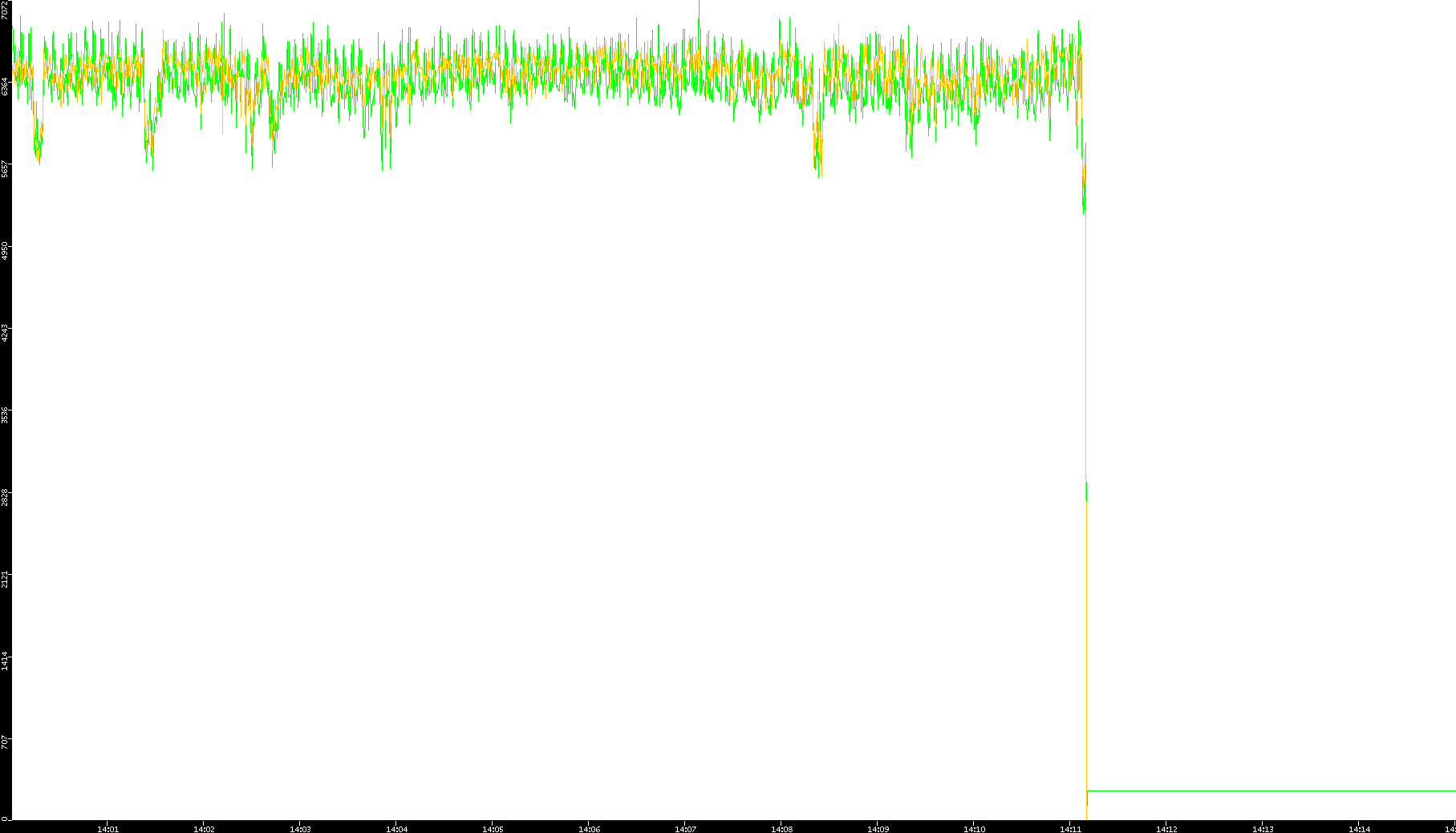Click the 14:07 time axis label
1456x833 pixels.
[x=685, y=829]
